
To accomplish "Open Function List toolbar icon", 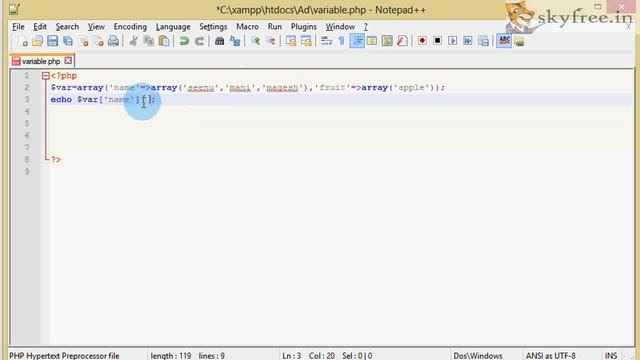I will coord(402,41).
